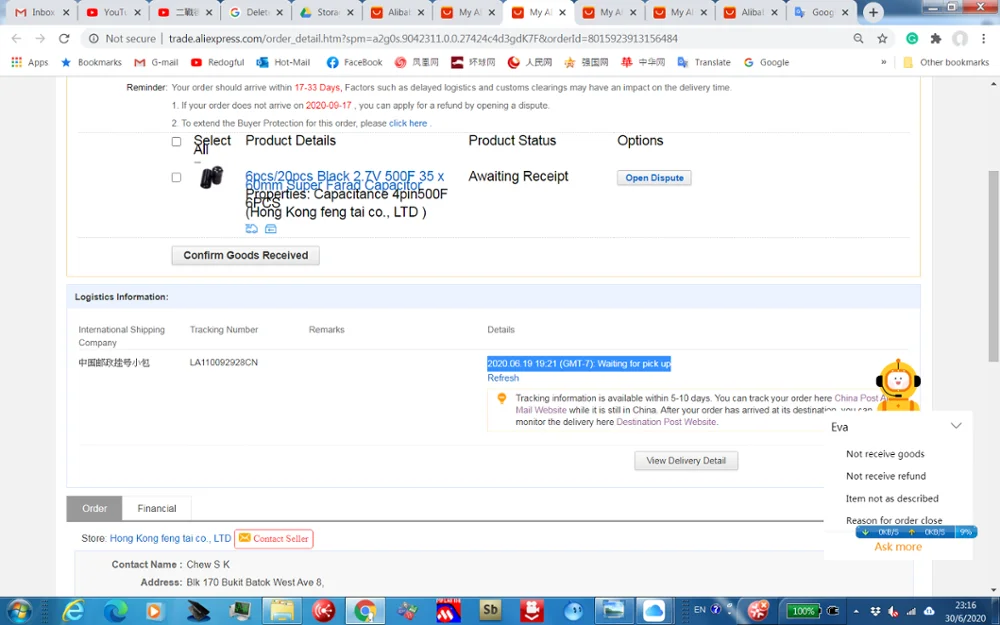The height and width of the screenshot is (625, 1000).
Task: Click tracking number LA110092928CN
Action: [x=224, y=362]
